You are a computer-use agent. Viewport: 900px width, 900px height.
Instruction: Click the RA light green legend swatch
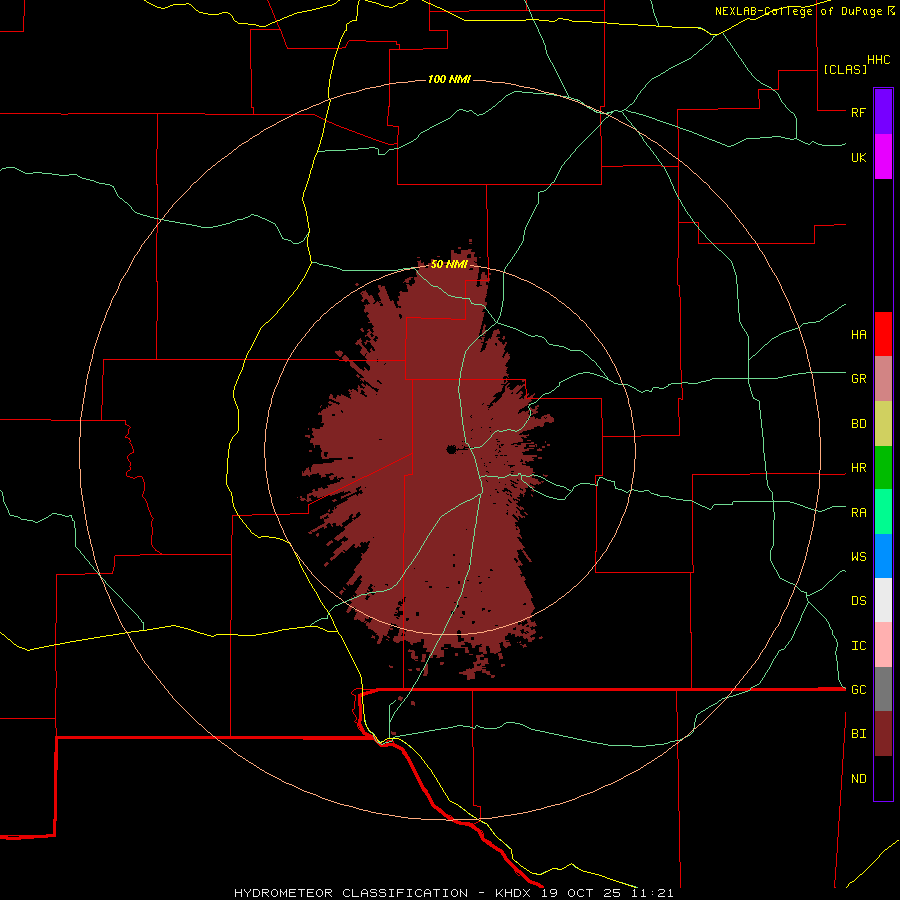pos(883,512)
